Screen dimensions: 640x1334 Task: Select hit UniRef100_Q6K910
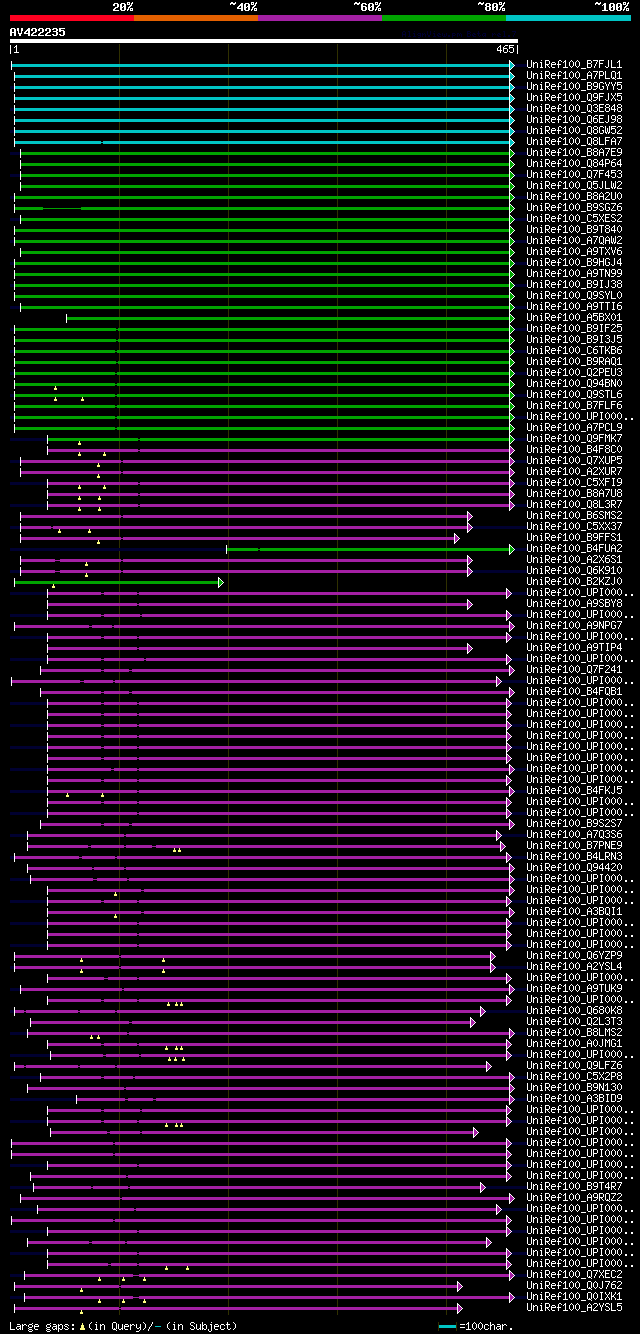[x=574, y=570]
